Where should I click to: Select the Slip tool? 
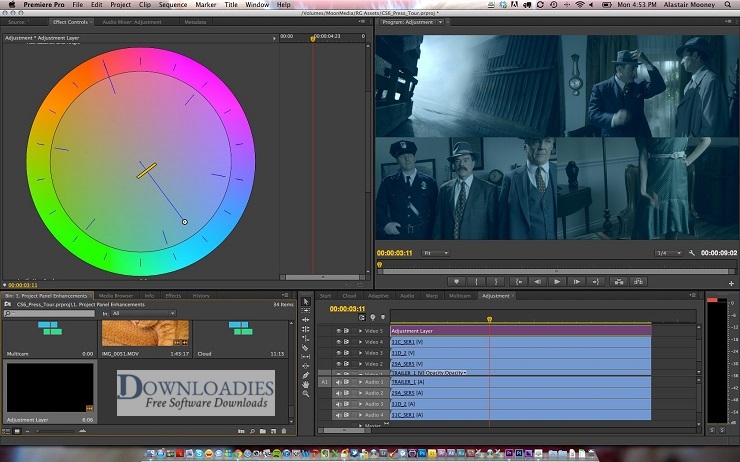point(305,356)
